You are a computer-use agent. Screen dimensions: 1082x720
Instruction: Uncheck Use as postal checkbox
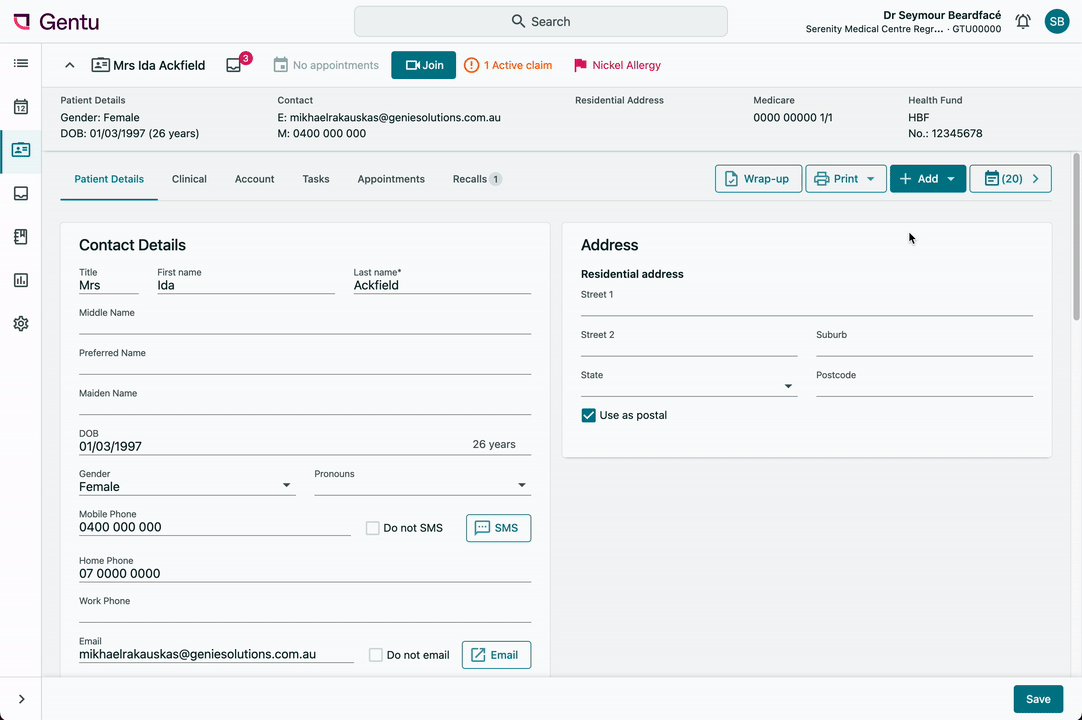point(589,415)
